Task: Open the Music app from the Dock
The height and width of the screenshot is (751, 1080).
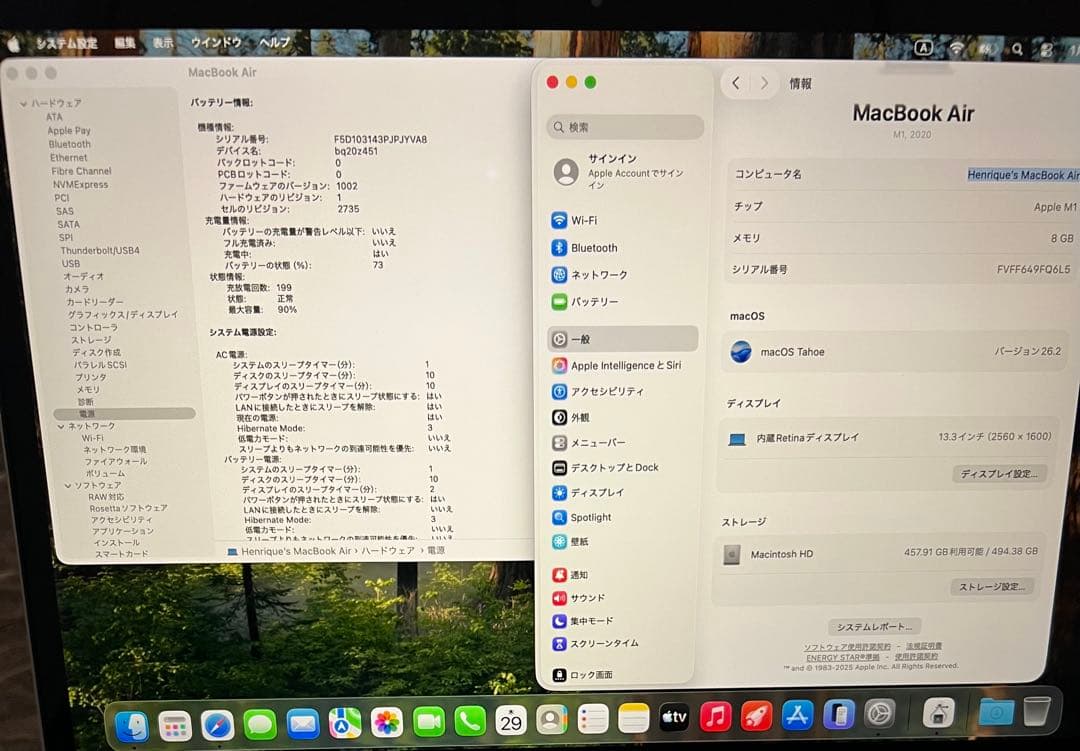Action: (716, 718)
